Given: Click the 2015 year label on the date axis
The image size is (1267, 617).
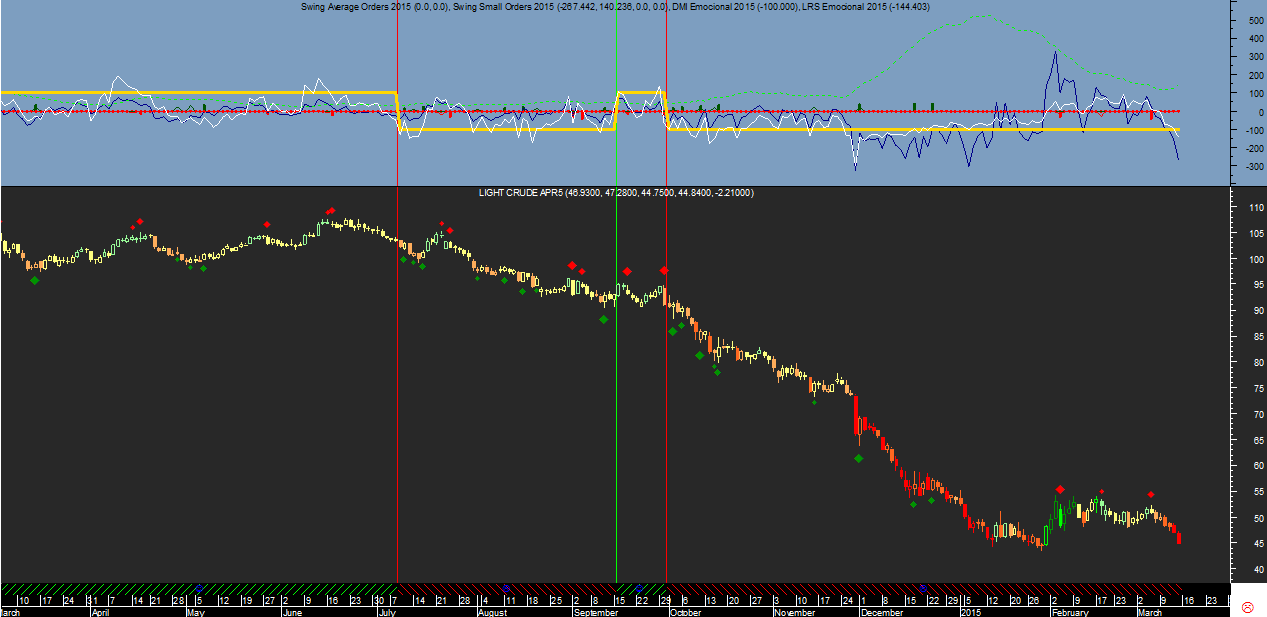Looking at the screenshot, I should tap(972, 611).
